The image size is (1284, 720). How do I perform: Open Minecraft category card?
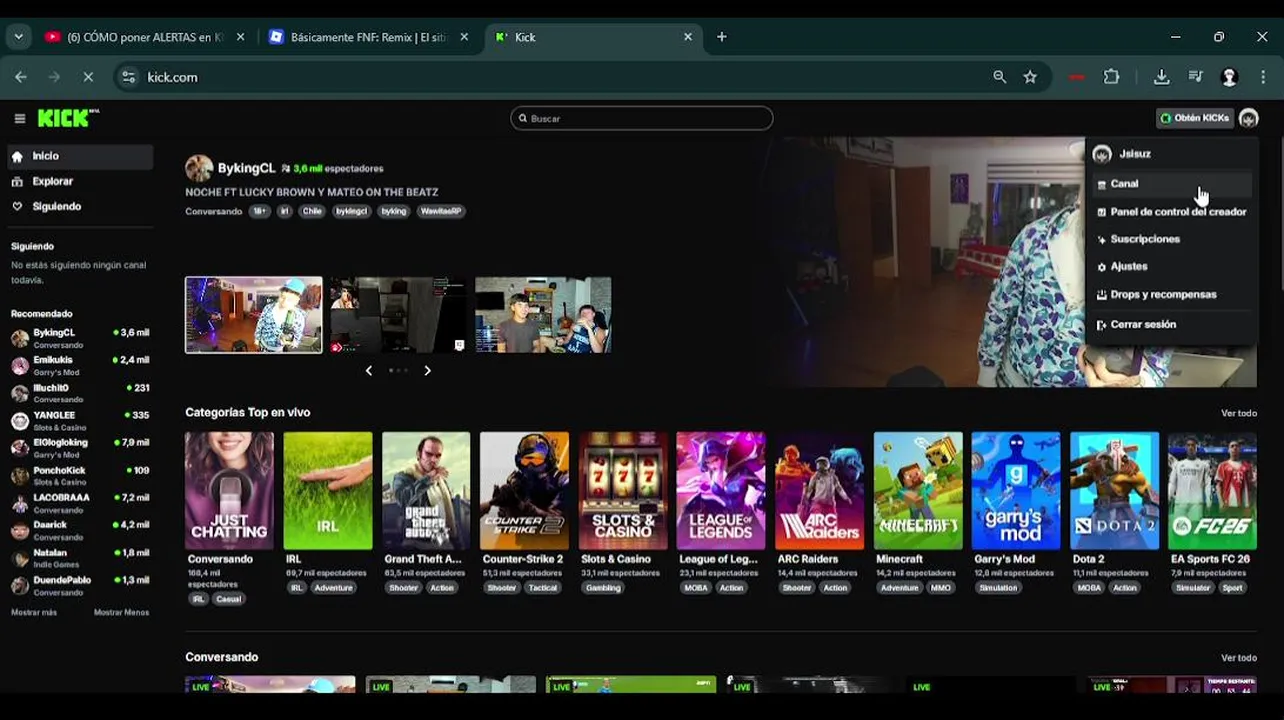click(918, 491)
